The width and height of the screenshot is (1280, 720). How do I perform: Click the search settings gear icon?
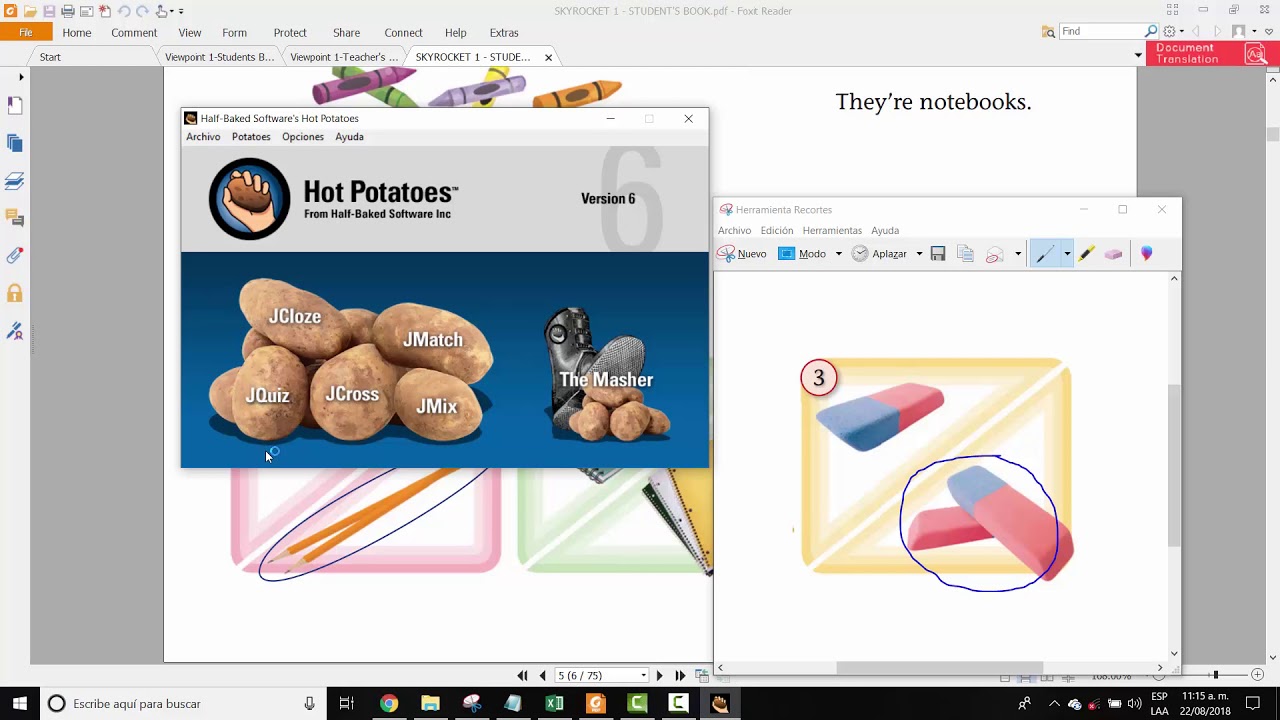[1169, 31]
